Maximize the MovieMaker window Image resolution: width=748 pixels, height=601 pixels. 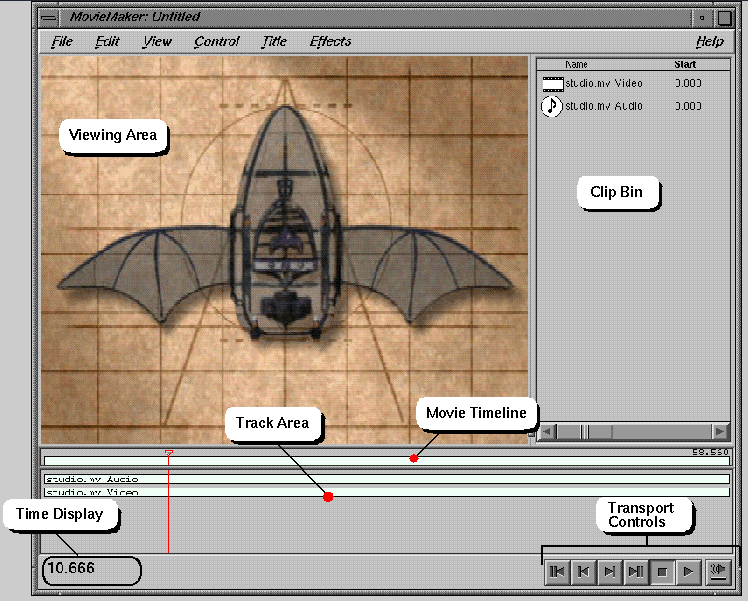click(x=724, y=18)
